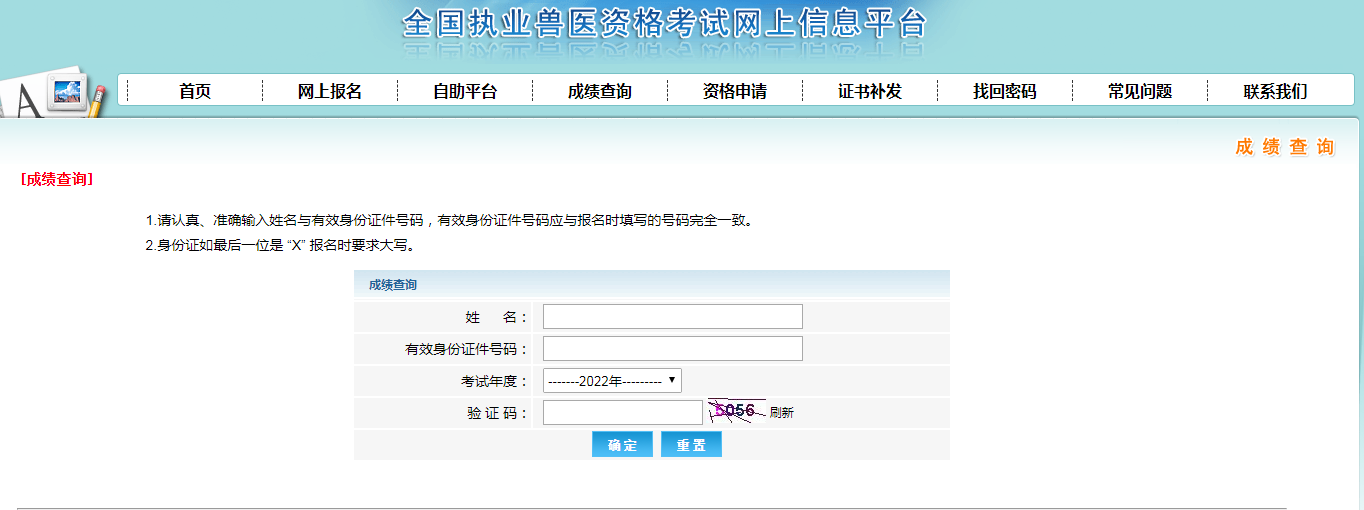
Task: Click the orange 成绩查询 page title
Action: tap(1285, 147)
